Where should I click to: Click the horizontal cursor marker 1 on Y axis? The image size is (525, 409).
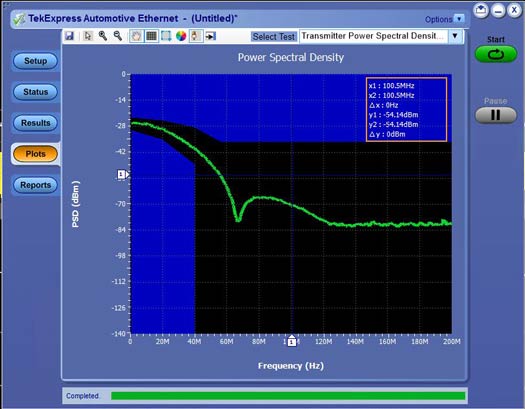click(123, 174)
